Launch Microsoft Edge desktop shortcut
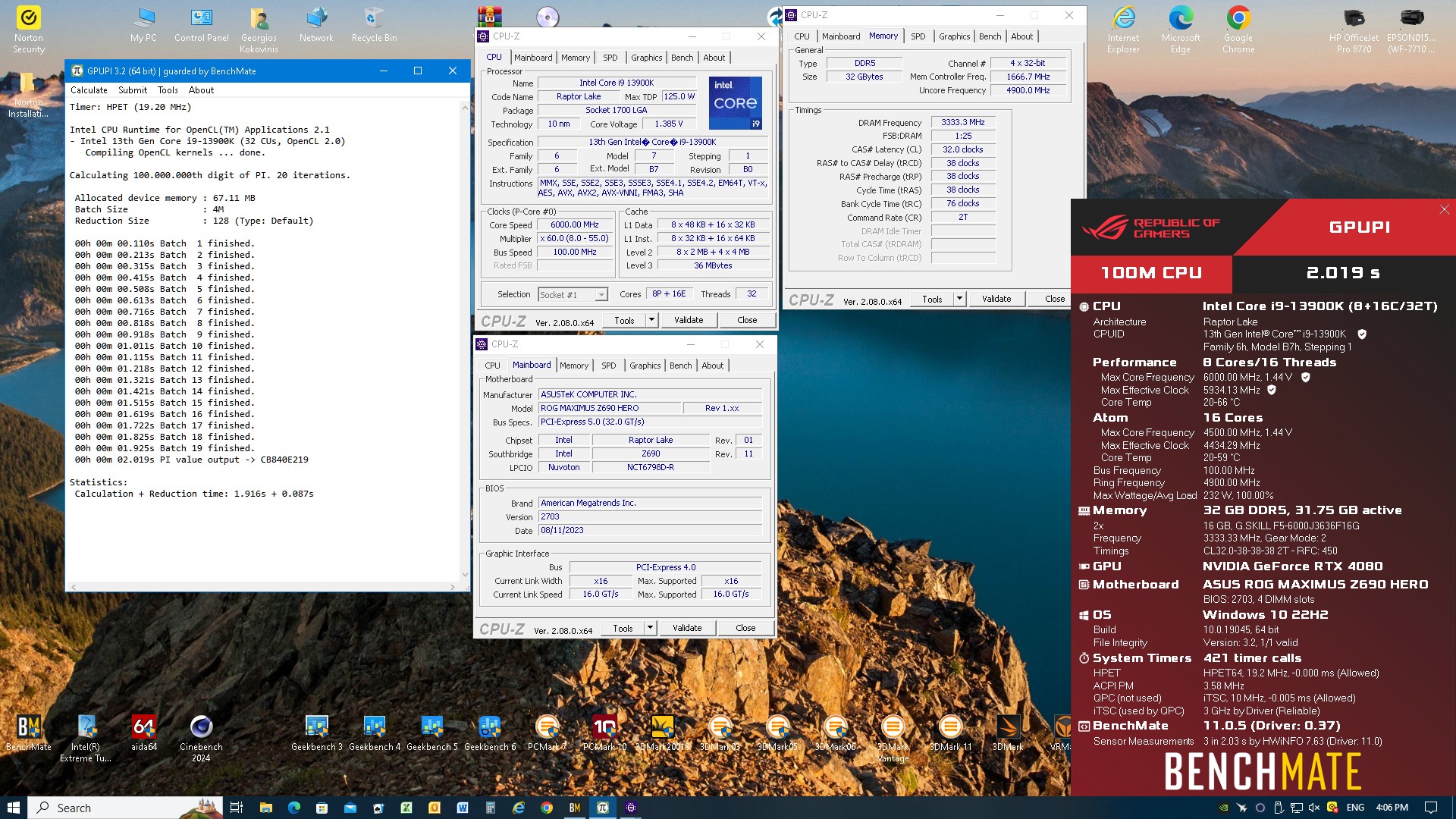The image size is (1456, 819). (x=1181, y=30)
